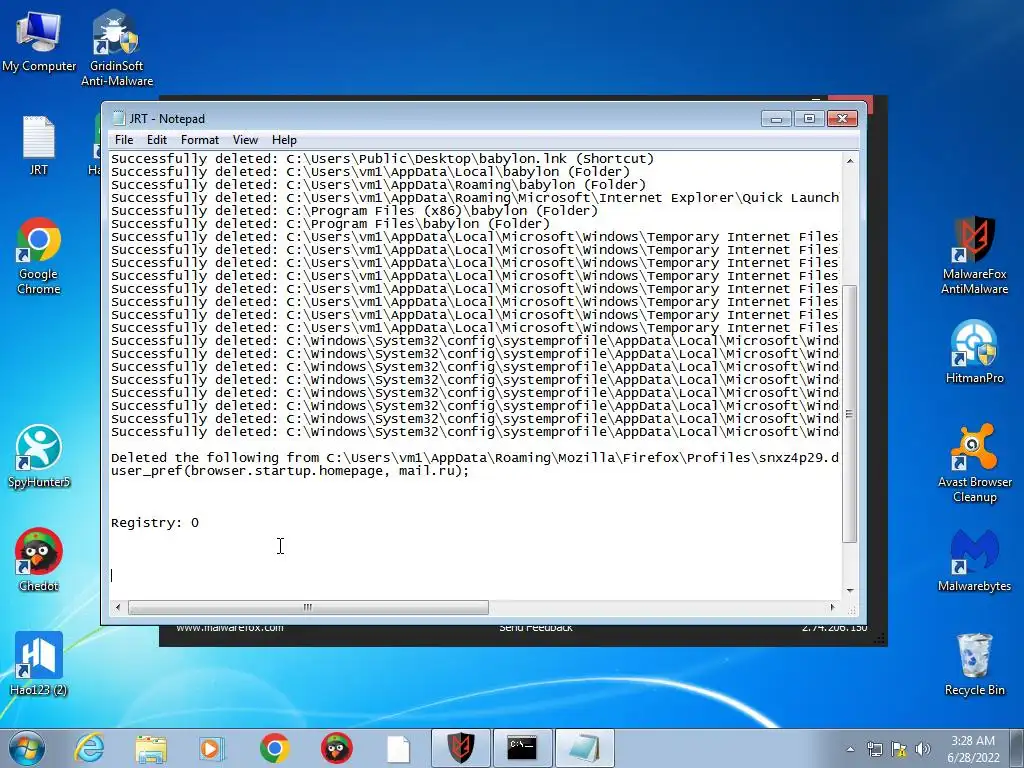Click vertical scrollbar up arrow in Notepad
Image resolution: width=1024 pixels, height=768 pixels.
coord(850,161)
